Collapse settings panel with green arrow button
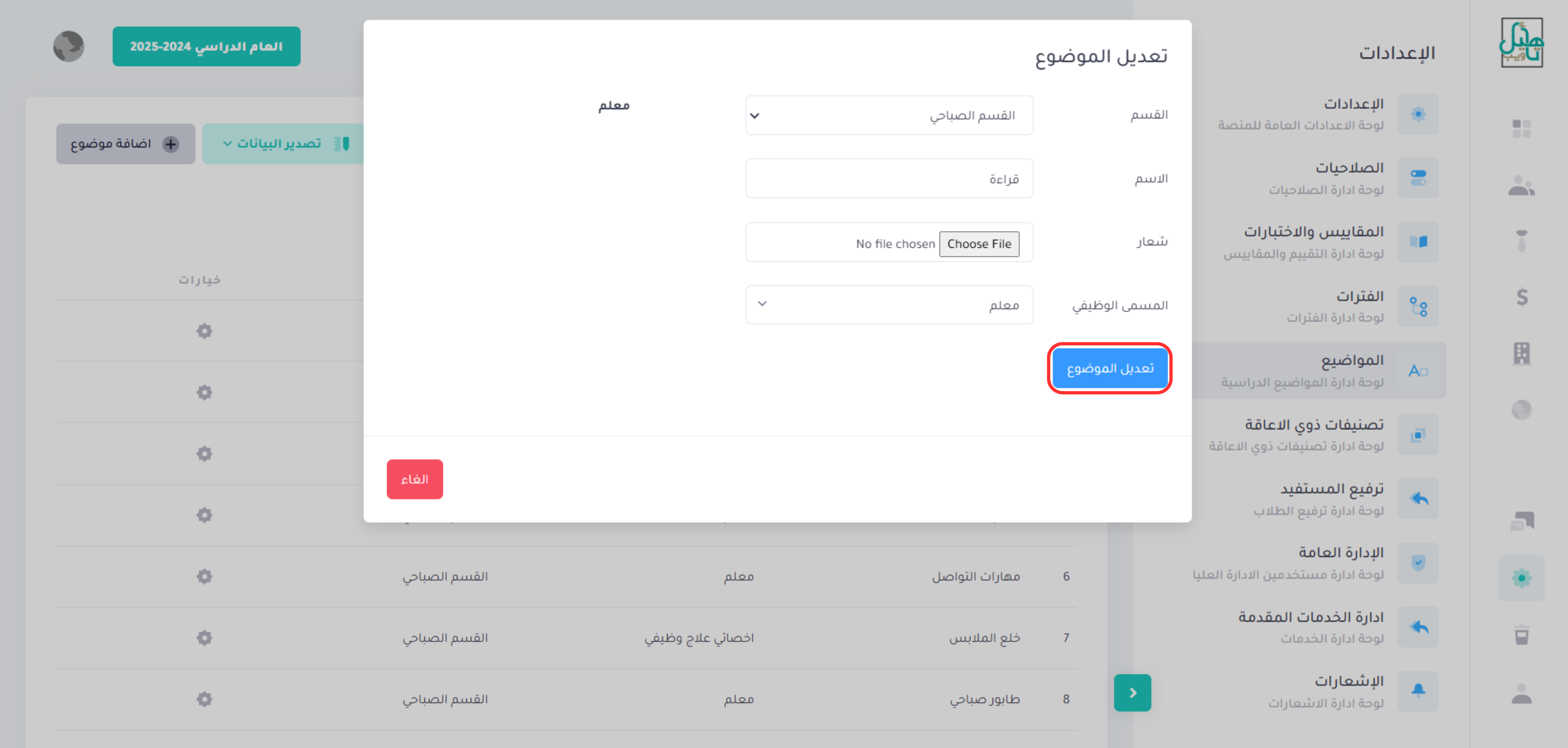Viewport: 1568px width, 748px height. (x=1132, y=693)
